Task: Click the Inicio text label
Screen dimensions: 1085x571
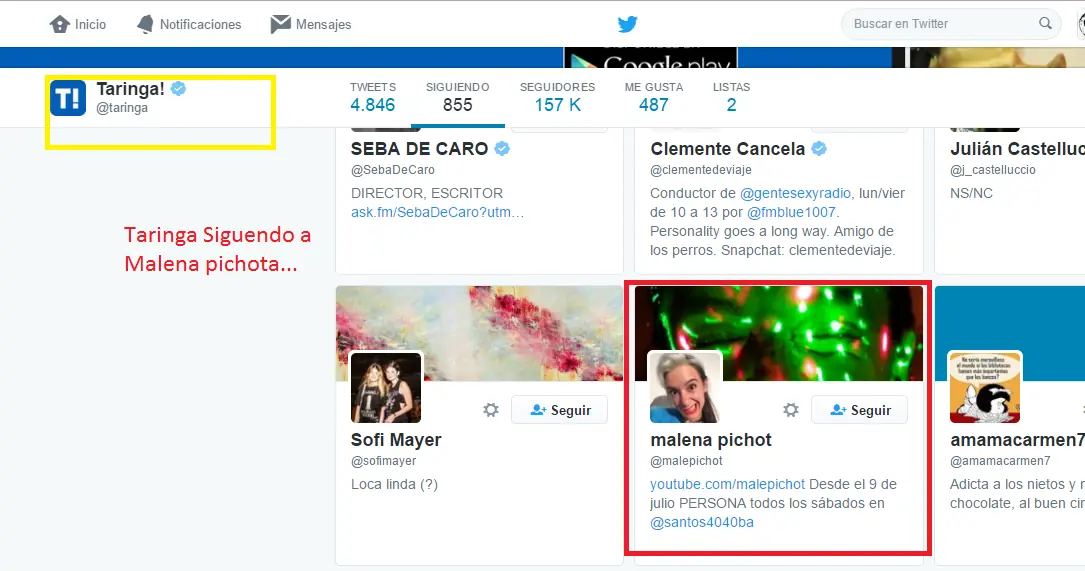Action: [x=91, y=24]
